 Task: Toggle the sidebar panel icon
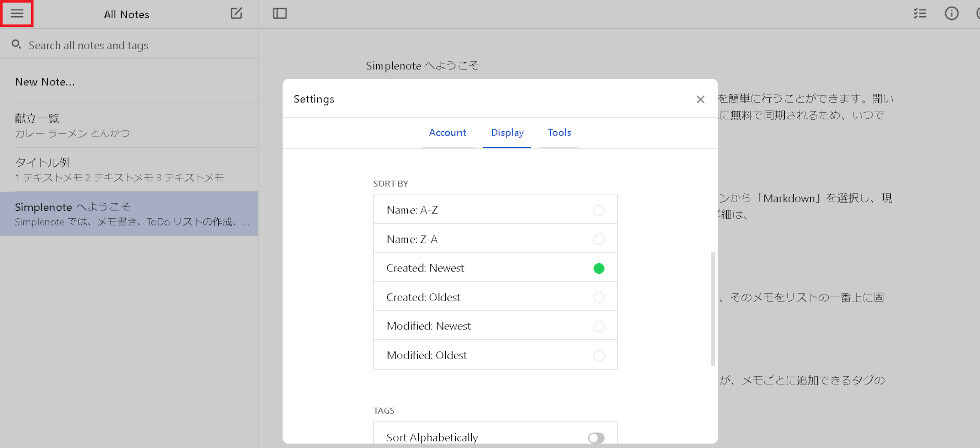pos(279,14)
